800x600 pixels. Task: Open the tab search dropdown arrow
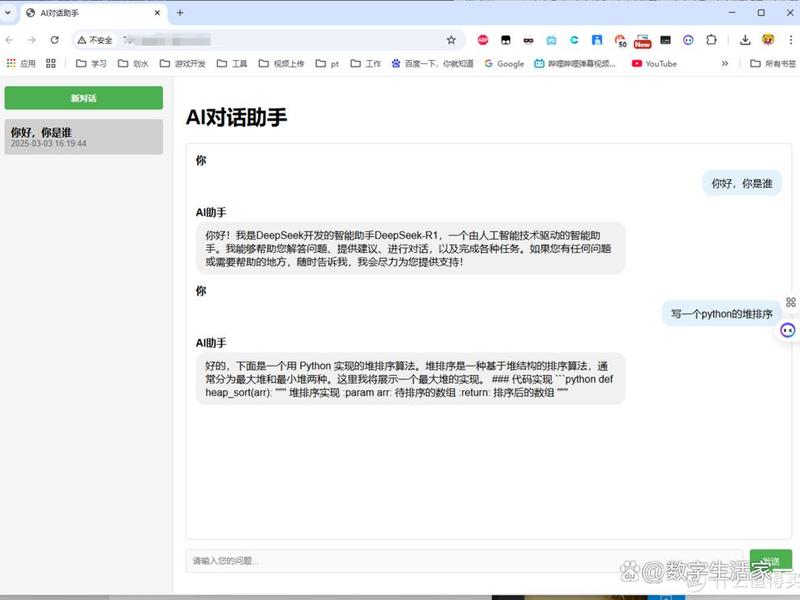pyautogui.click(x=8, y=12)
